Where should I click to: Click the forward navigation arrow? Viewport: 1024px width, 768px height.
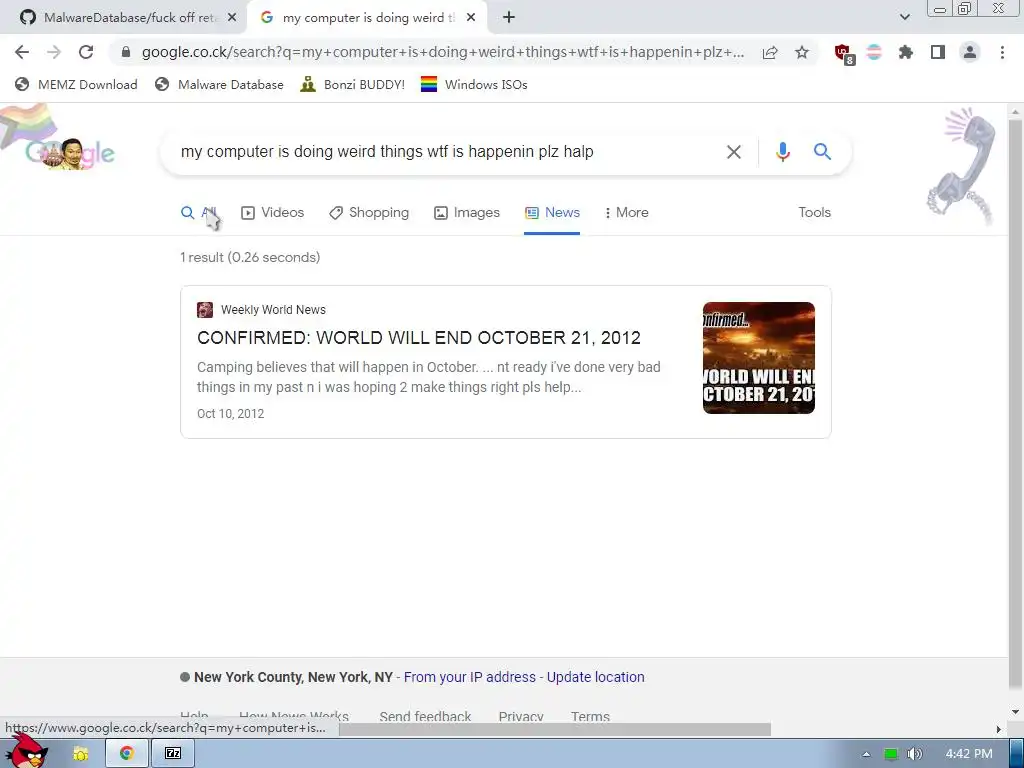(x=54, y=52)
